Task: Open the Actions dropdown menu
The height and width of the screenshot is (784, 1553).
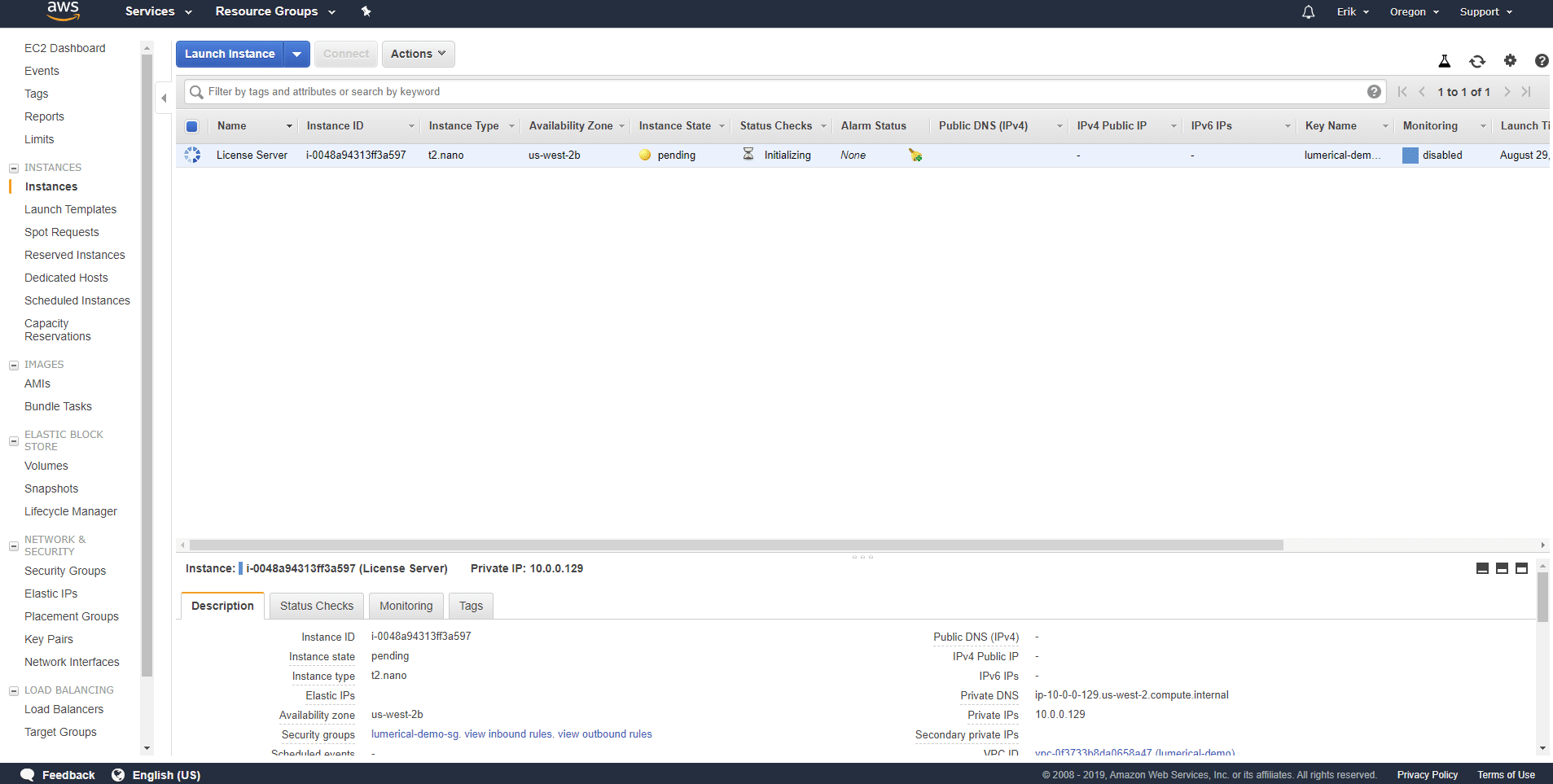Action: coord(419,54)
